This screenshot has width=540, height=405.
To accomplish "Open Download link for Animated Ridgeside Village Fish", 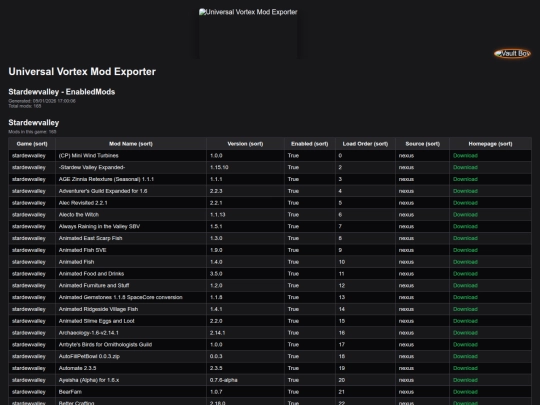I will 465,309.
